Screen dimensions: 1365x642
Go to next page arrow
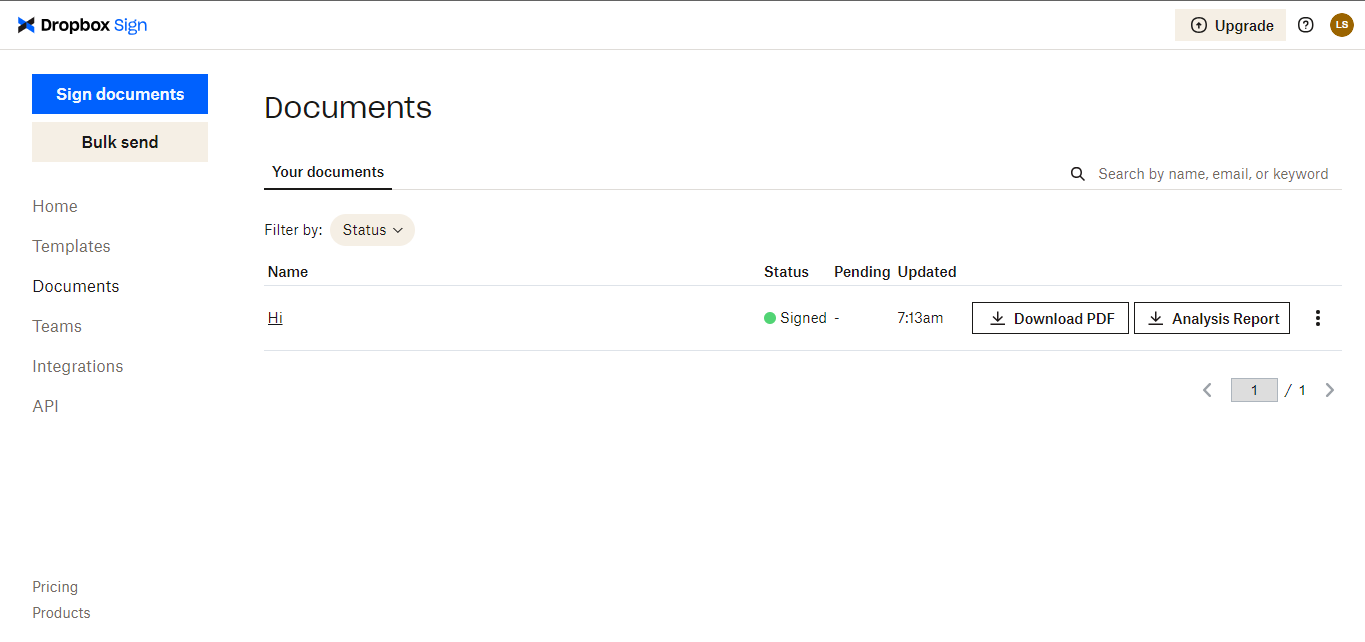[x=1330, y=390]
